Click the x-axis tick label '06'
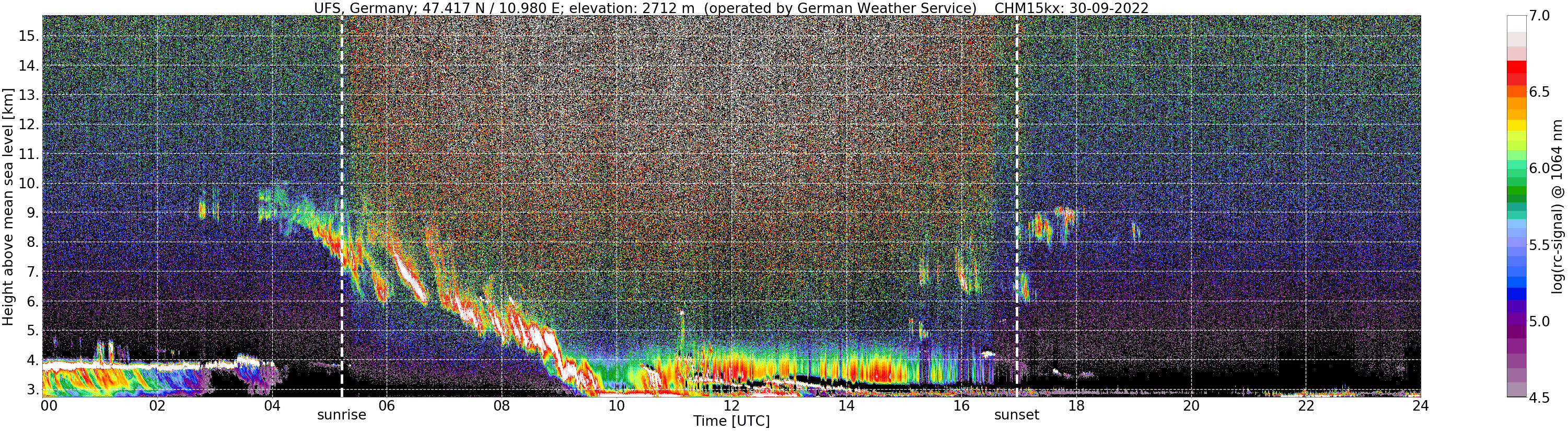The height and width of the screenshot is (431, 1568). pyautogui.click(x=387, y=406)
